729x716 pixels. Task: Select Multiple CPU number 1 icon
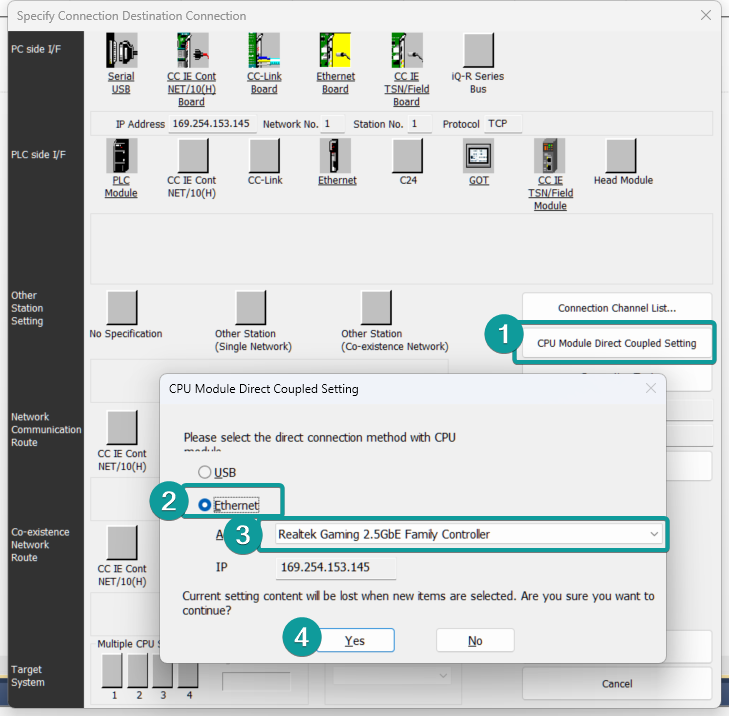(112, 671)
